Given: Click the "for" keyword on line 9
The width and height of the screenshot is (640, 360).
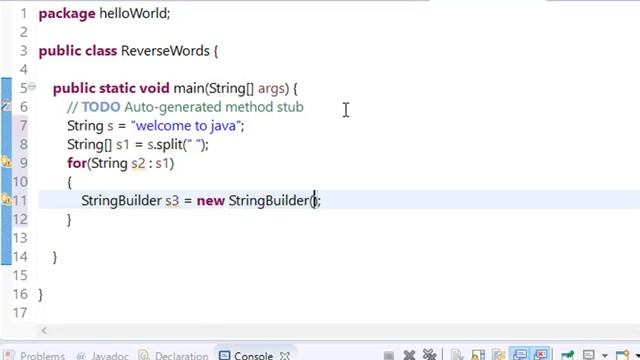Looking at the screenshot, I should [77, 163].
